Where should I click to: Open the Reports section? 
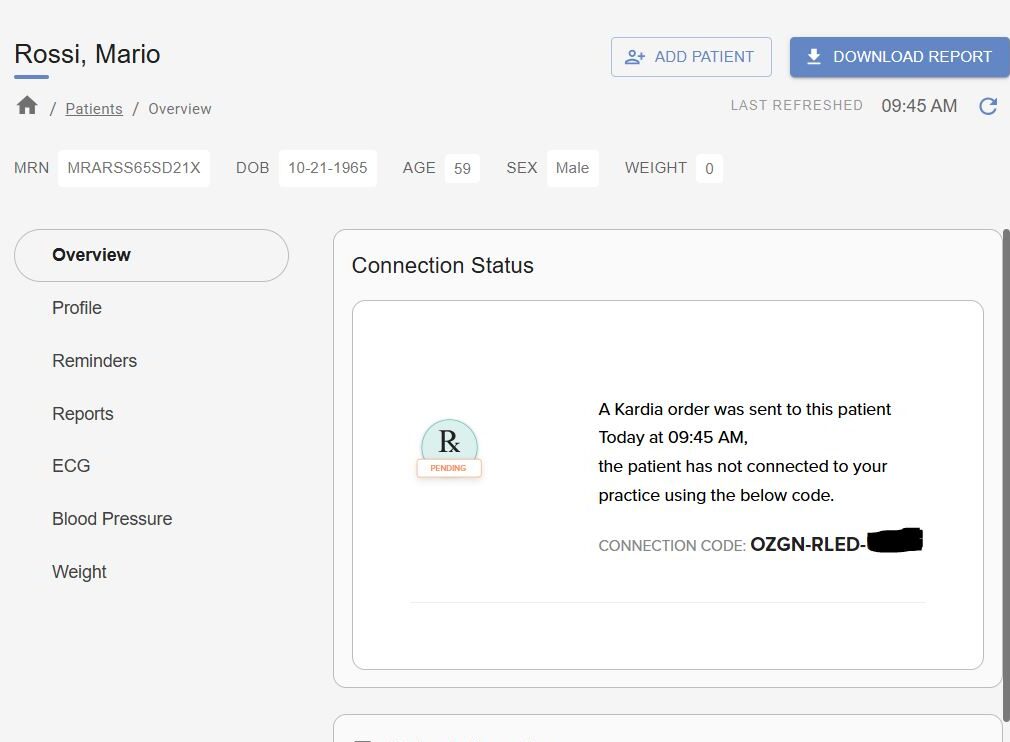coord(82,414)
